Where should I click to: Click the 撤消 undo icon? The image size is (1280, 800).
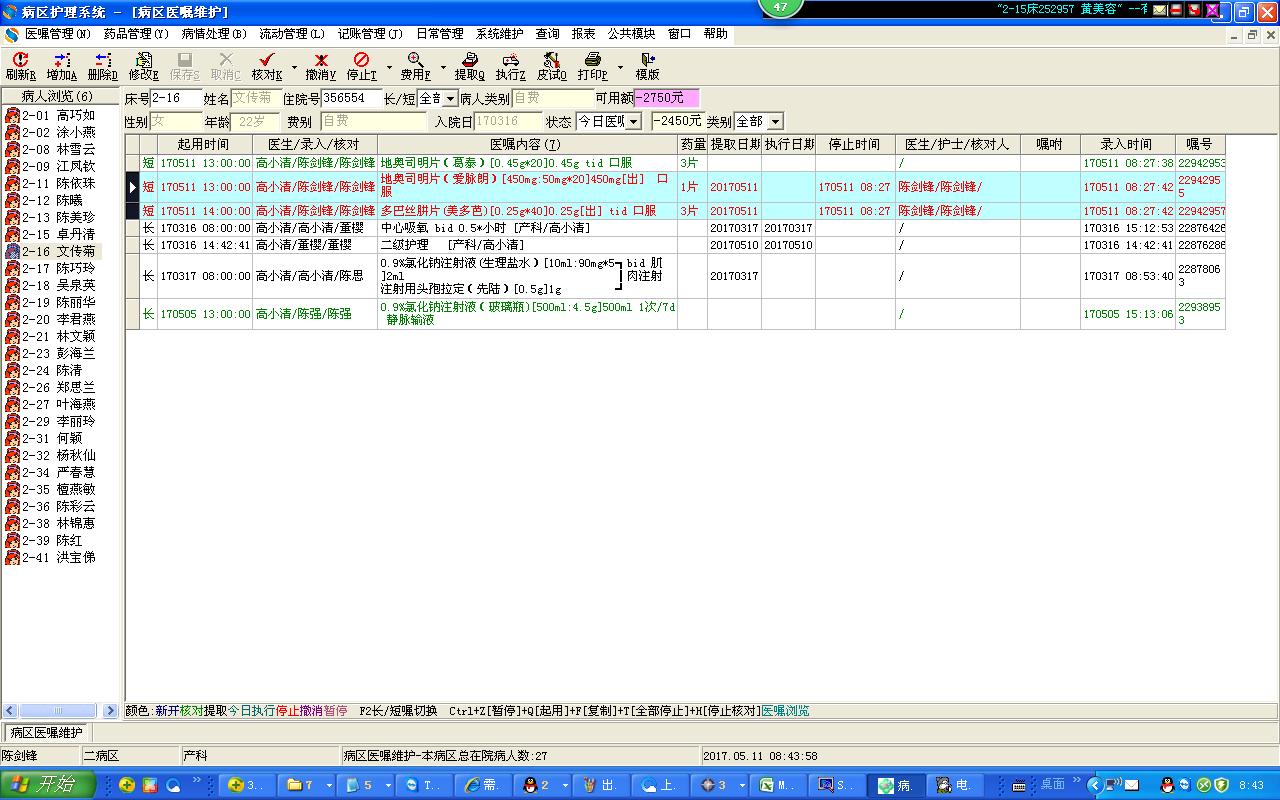tap(321, 60)
